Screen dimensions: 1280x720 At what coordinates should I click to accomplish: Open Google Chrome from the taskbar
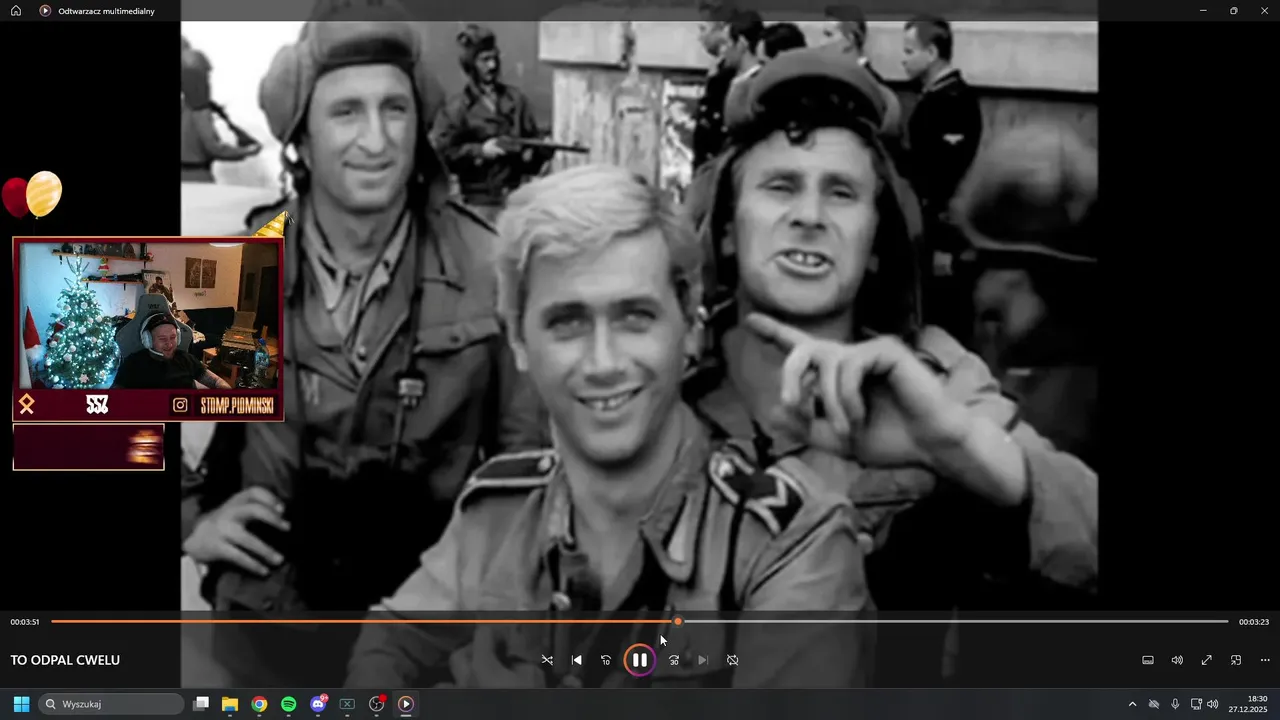(259, 704)
